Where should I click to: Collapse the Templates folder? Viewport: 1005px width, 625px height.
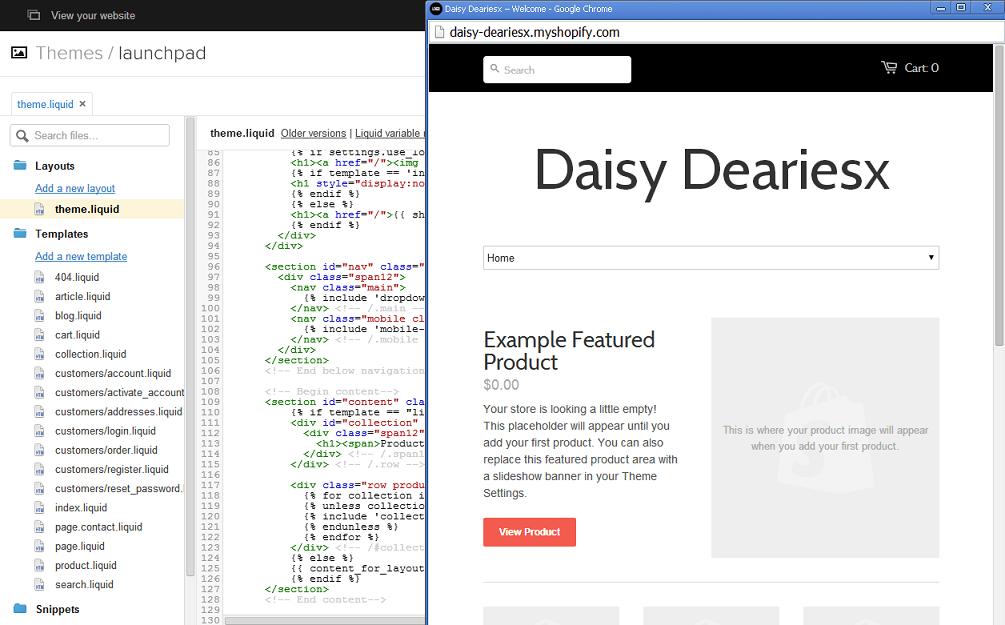(20, 233)
